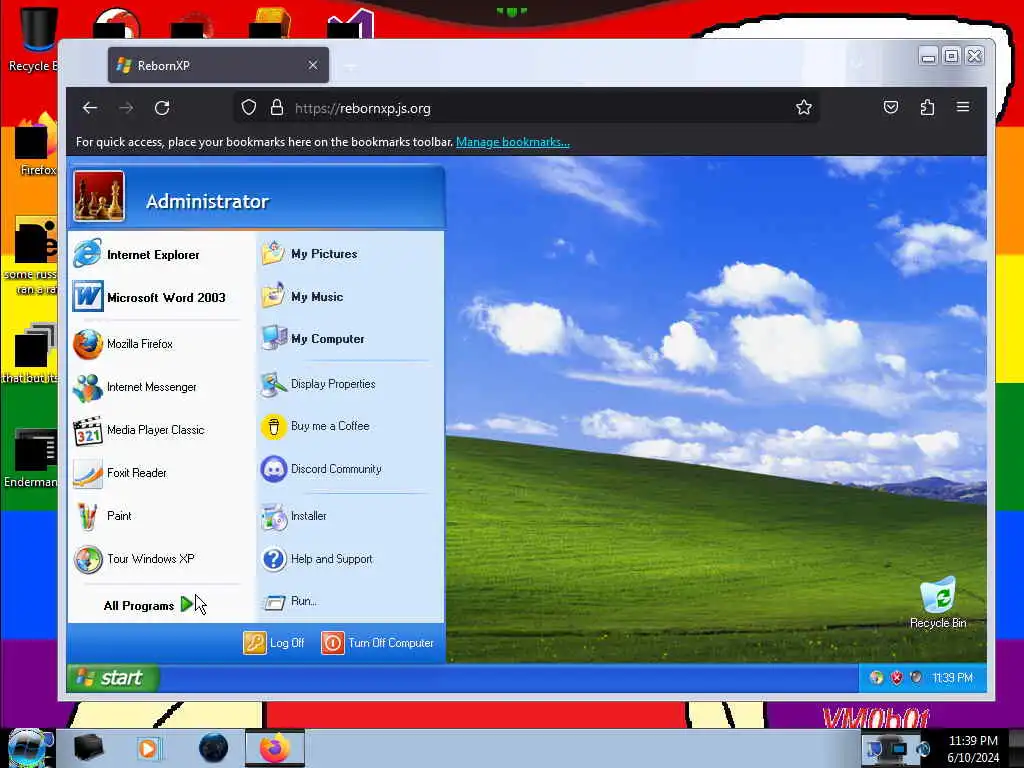Click Turn Off Computer
The image size is (1024, 768).
tap(377, 643)
